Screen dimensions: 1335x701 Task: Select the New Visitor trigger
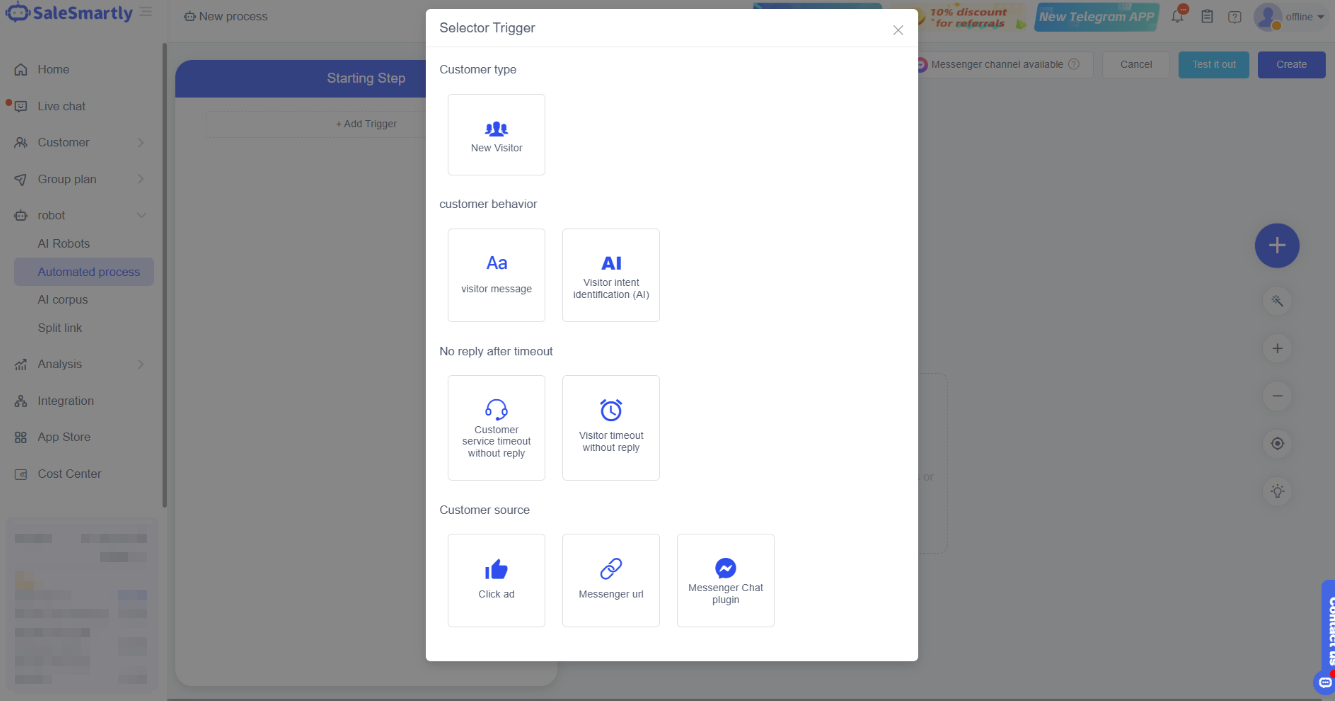[x=496, y=135]
